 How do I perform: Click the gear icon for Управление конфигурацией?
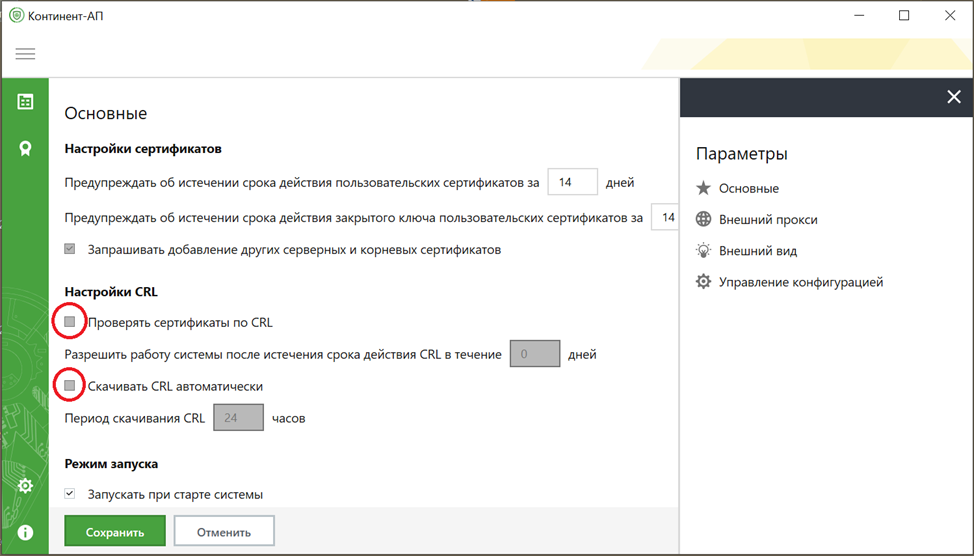coord(703,282)
